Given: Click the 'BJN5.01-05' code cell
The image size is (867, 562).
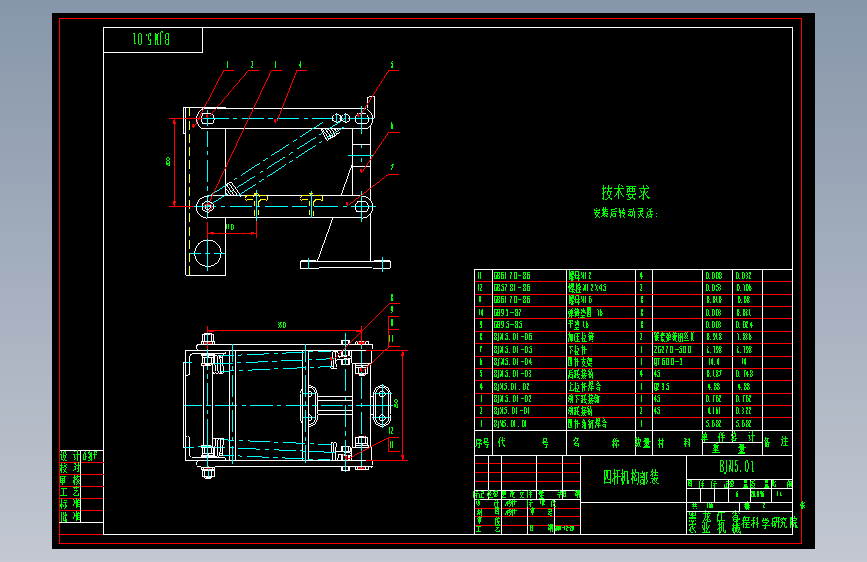Looking at the screenshot, I should pyautogui.click(x=513, y=350).
